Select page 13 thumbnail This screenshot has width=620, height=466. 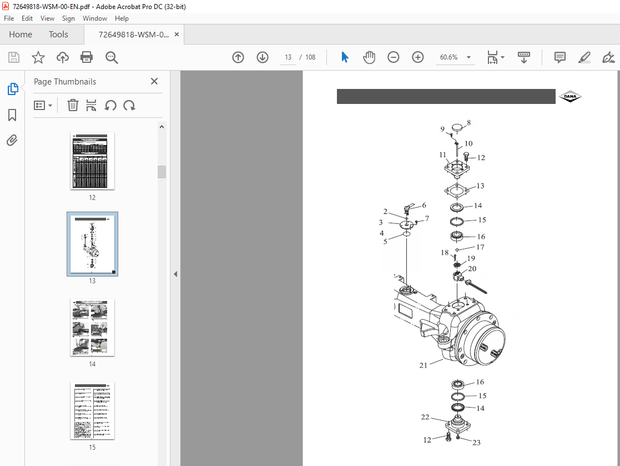point(92,244)
